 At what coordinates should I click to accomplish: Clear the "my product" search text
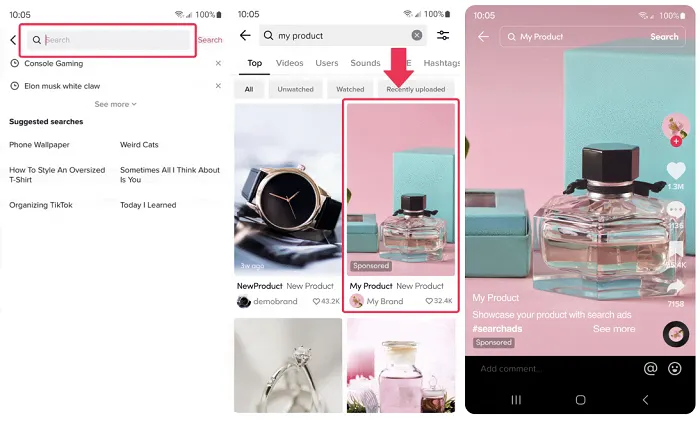pos(417,36)
